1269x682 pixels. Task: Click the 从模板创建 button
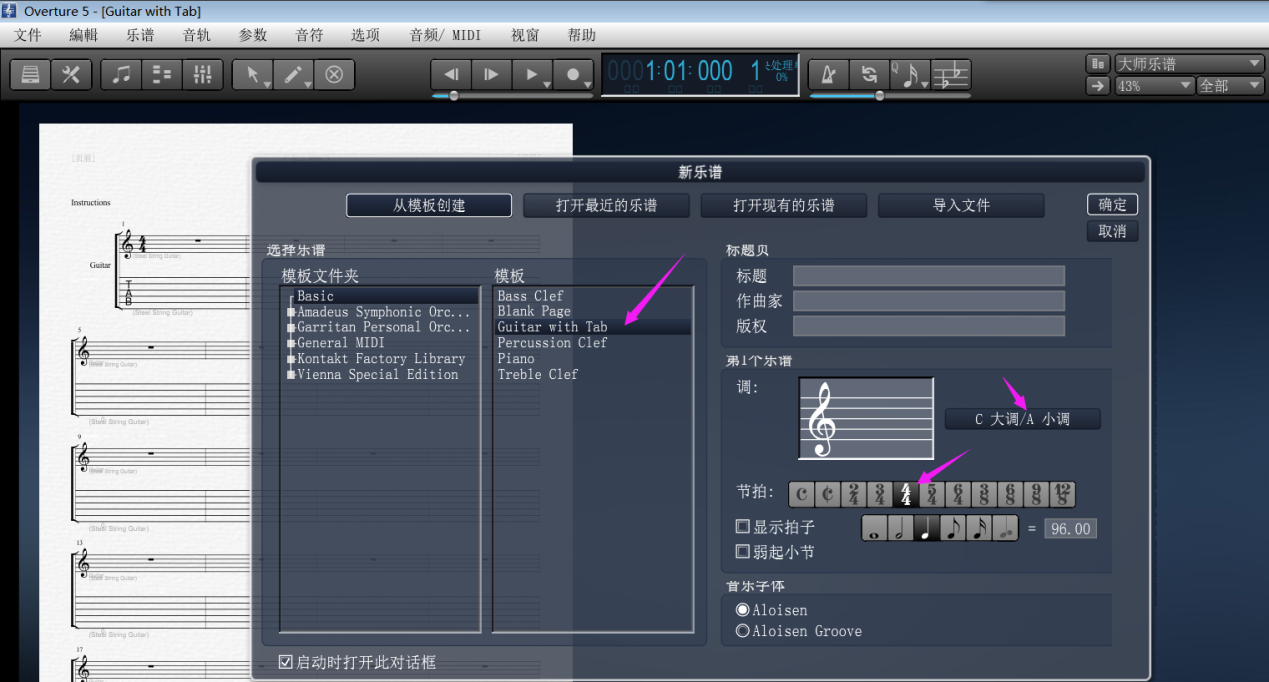(428, 205)
